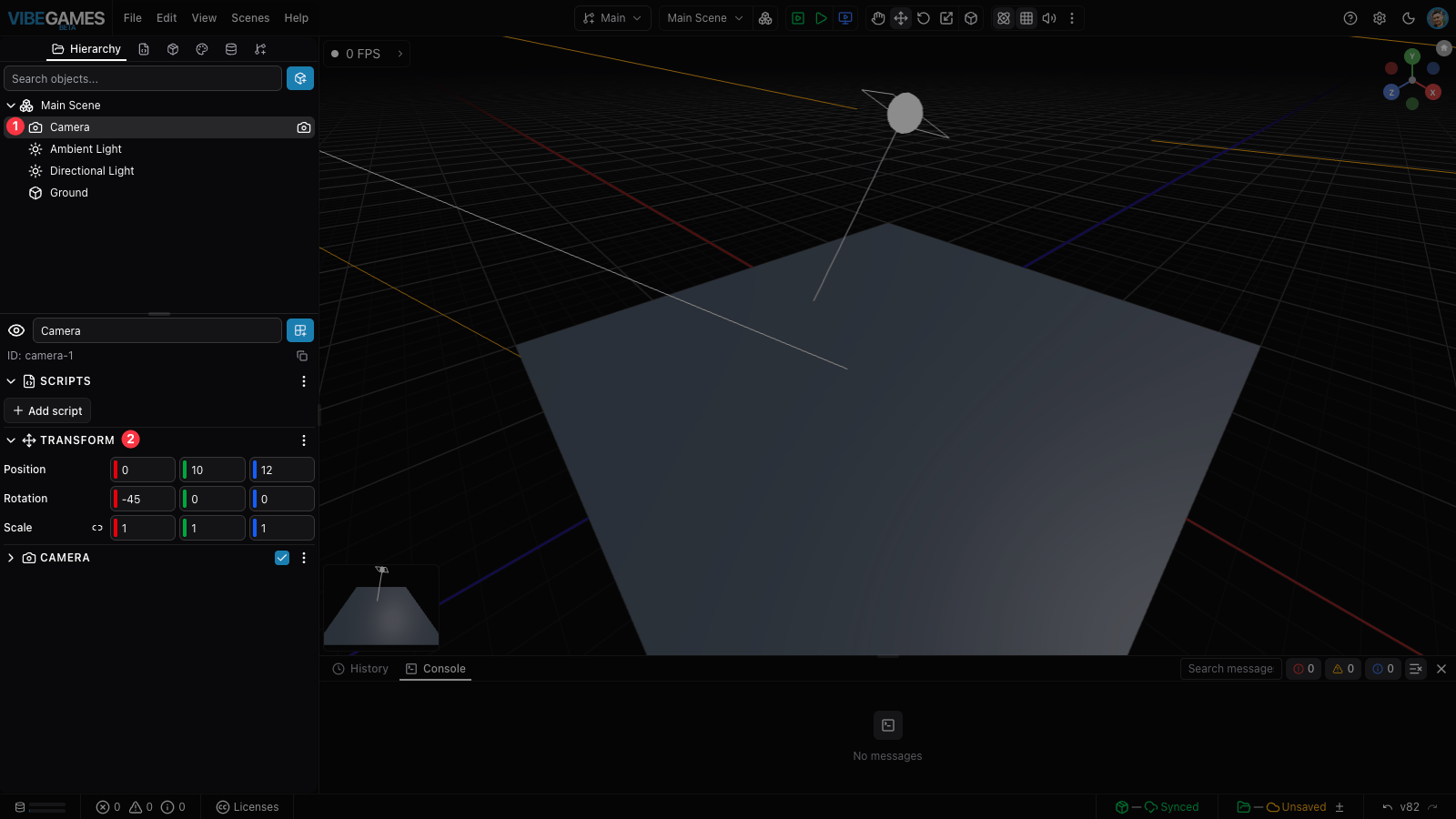Switch to the History tab
The image size is (1456, 819).
click(x=360, y=669)
